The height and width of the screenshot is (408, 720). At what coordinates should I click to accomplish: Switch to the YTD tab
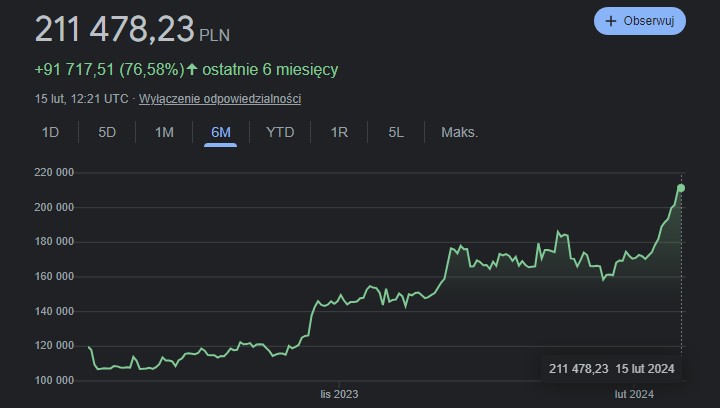point(280,132)
